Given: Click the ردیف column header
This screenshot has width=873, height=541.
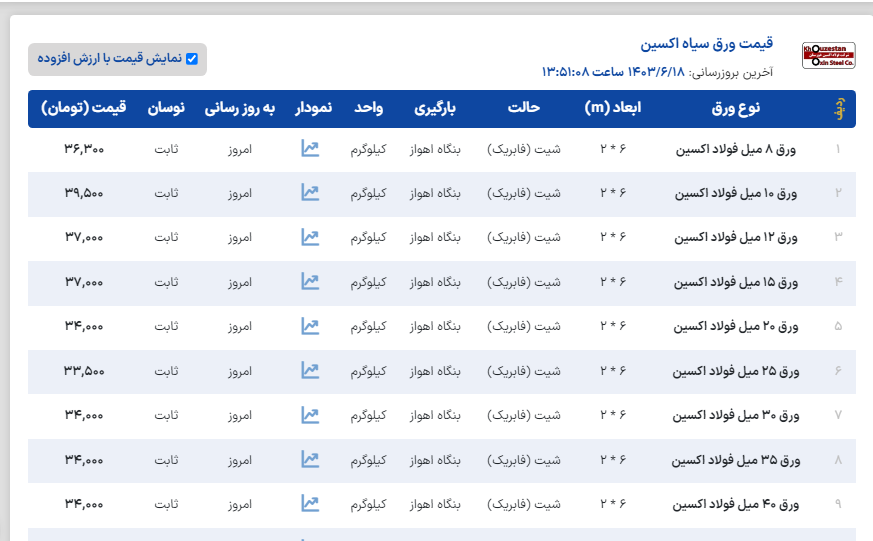Looking at the screenshot, I should [838, 109].
